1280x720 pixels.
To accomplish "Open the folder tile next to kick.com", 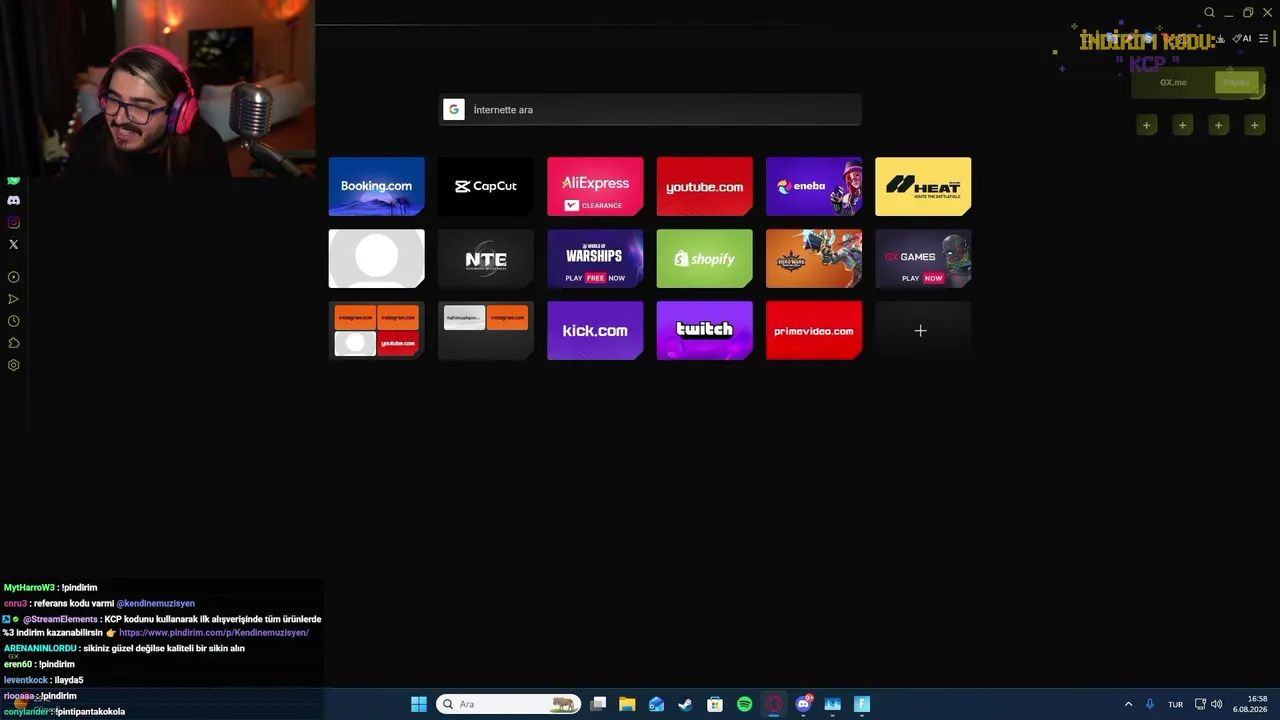I will tap(486, 330).
